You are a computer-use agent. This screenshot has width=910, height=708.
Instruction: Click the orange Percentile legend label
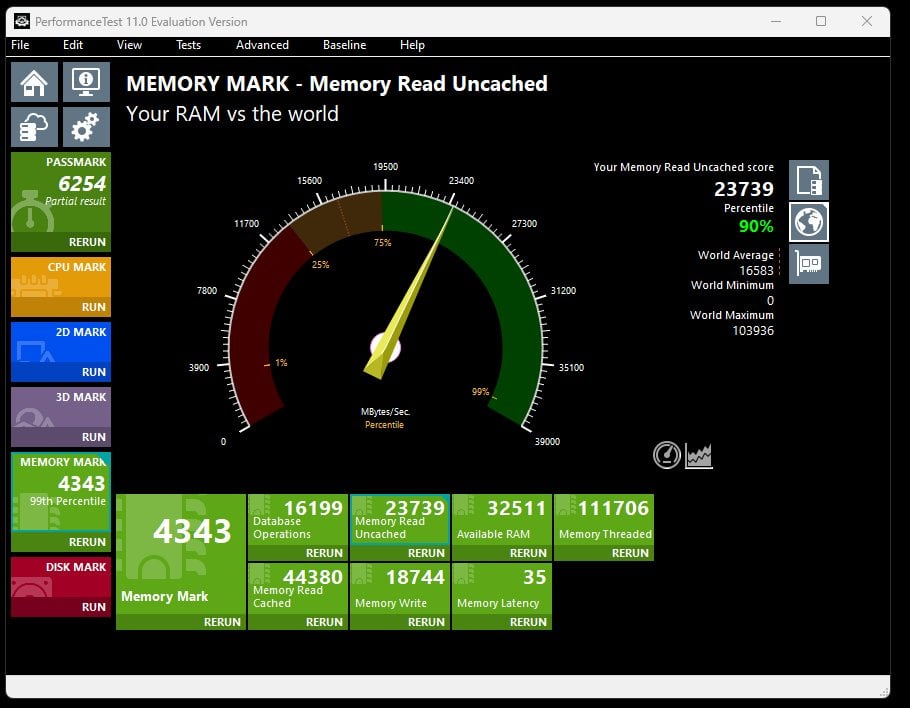click(384, 425)
